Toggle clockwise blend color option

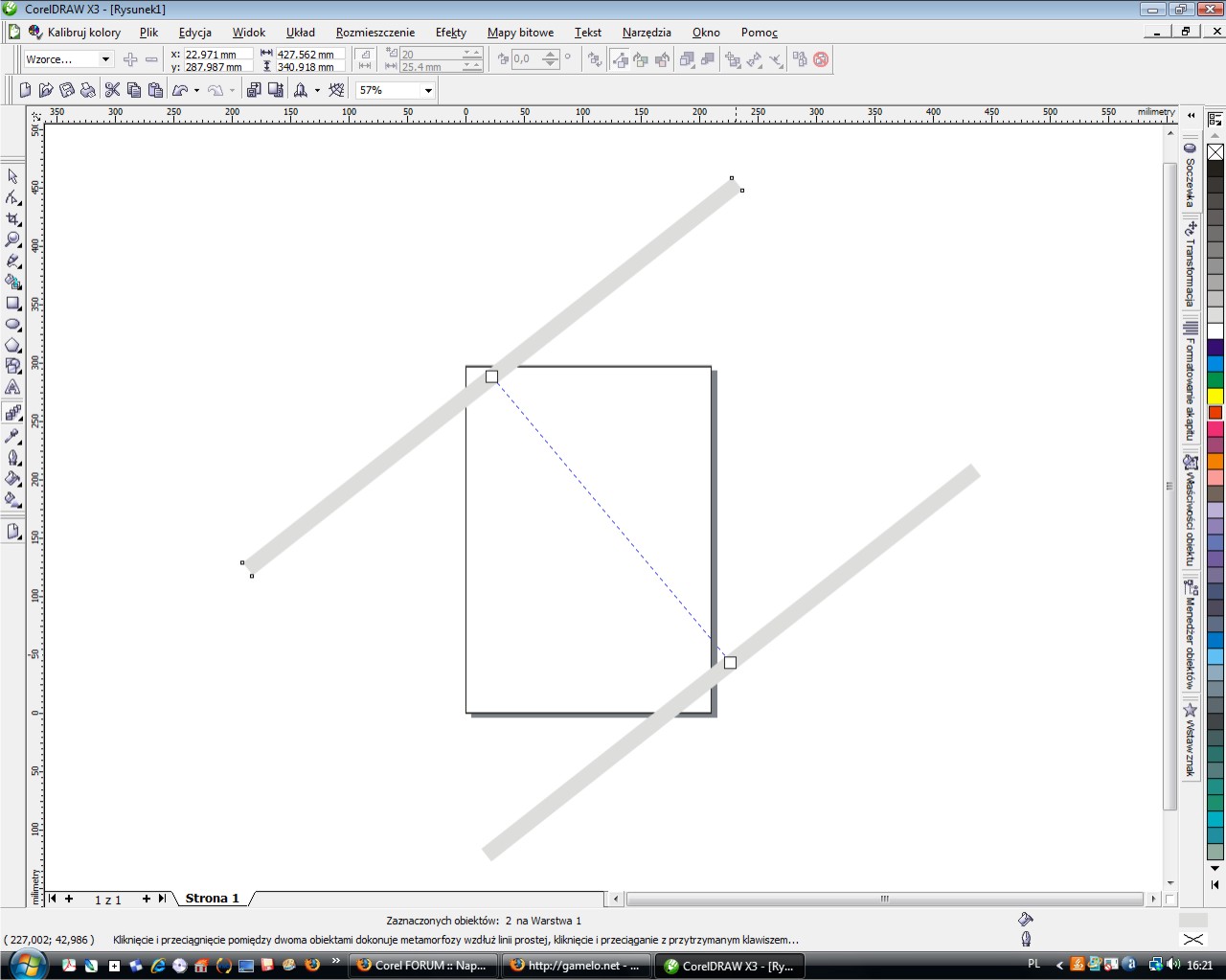641,59
